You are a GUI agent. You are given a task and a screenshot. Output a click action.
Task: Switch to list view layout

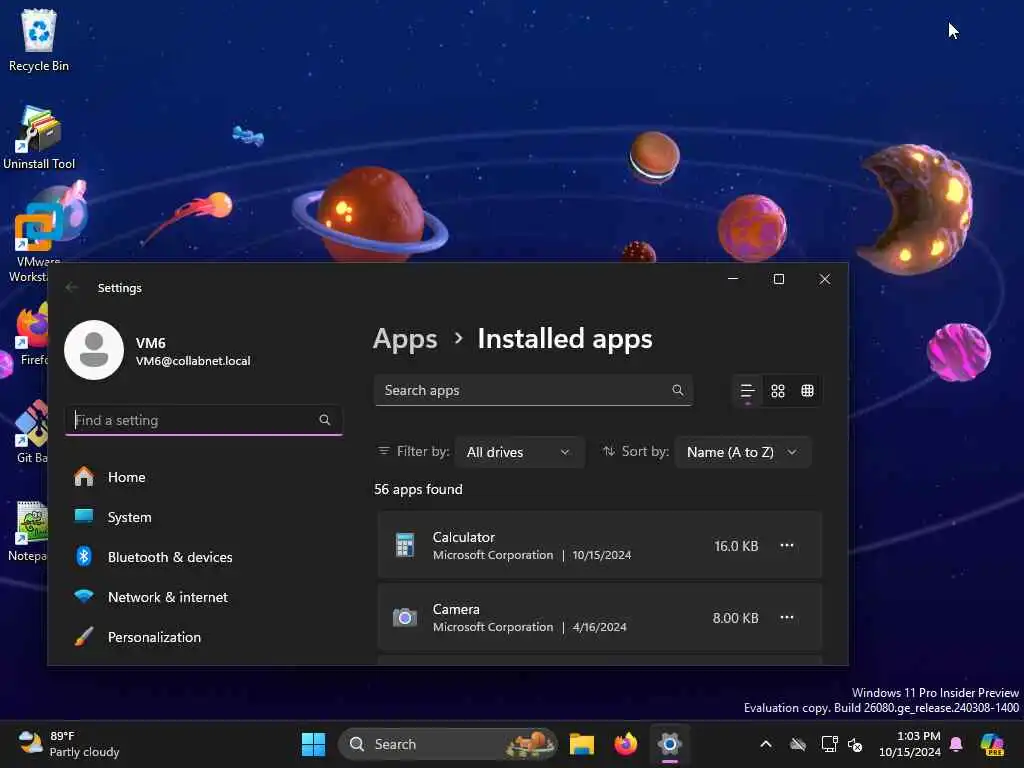[747, 391]
